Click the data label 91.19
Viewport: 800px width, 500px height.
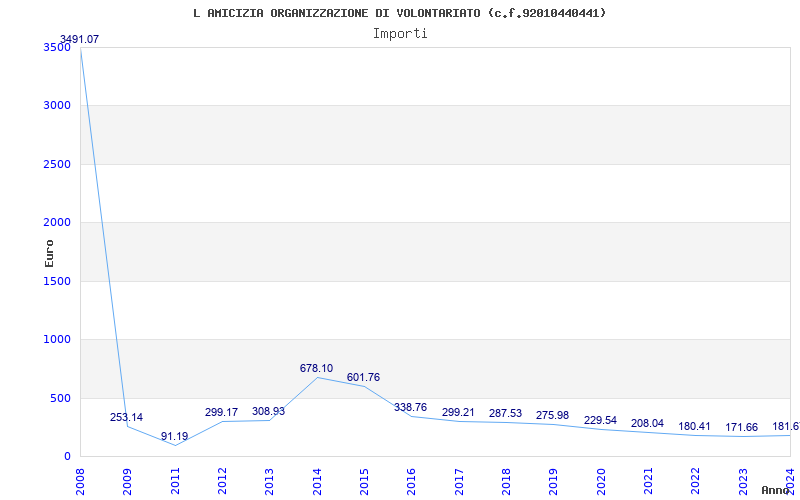[174, 437]
